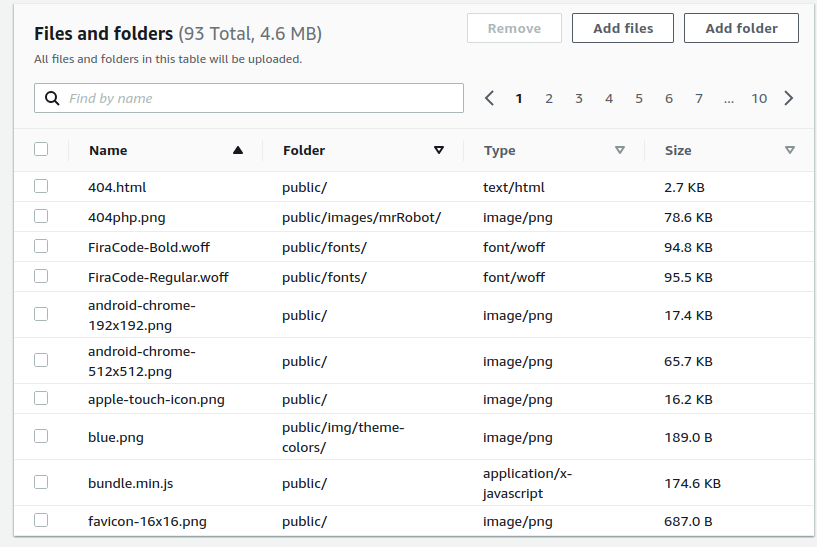The width and height of the screenshot is (817, 547).
Task: Click the Add folder button
Action: (x=741, y=28)
